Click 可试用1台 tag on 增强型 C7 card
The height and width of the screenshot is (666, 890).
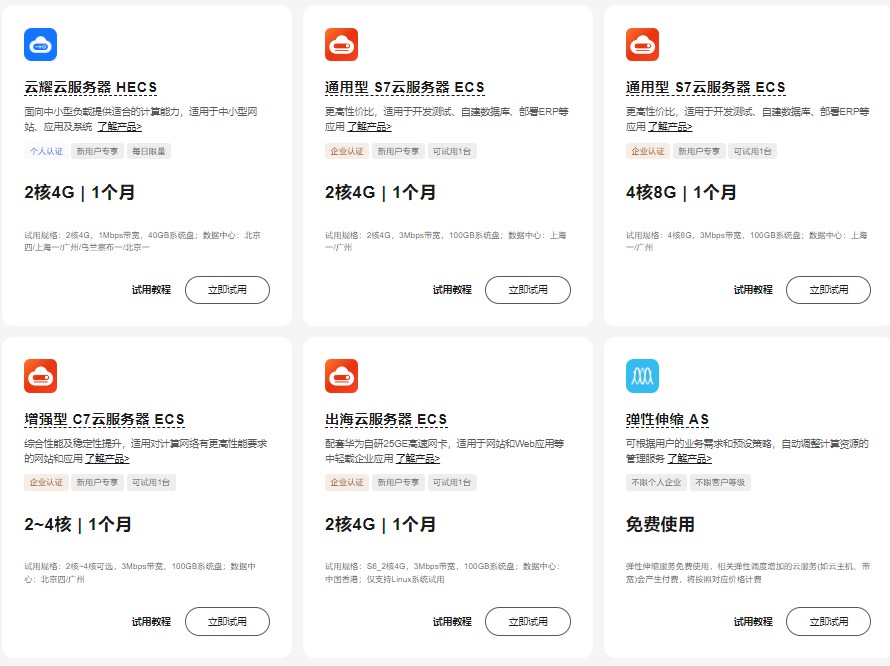pos(151,482)
